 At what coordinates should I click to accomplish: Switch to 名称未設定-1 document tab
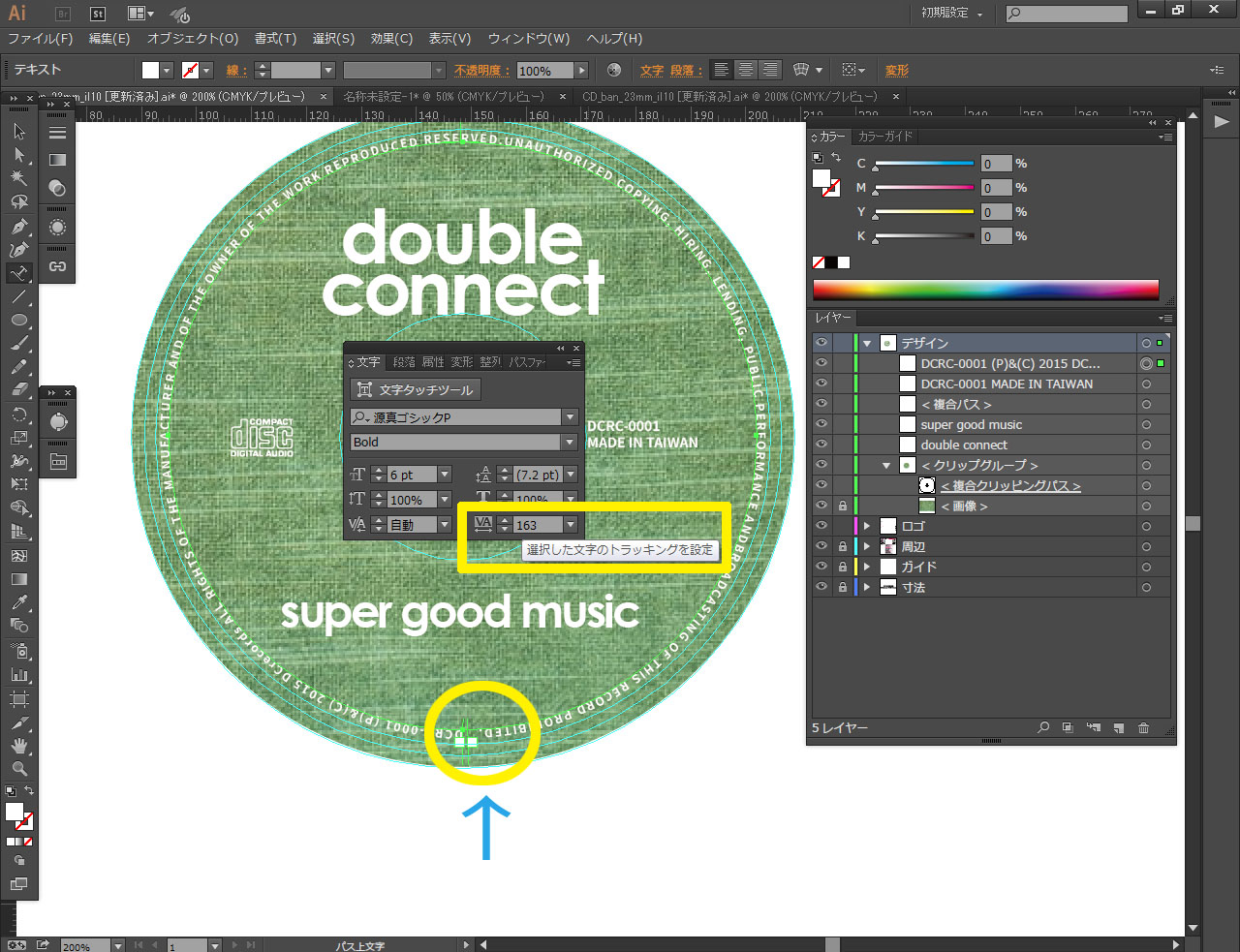click(x=445, y=97)
